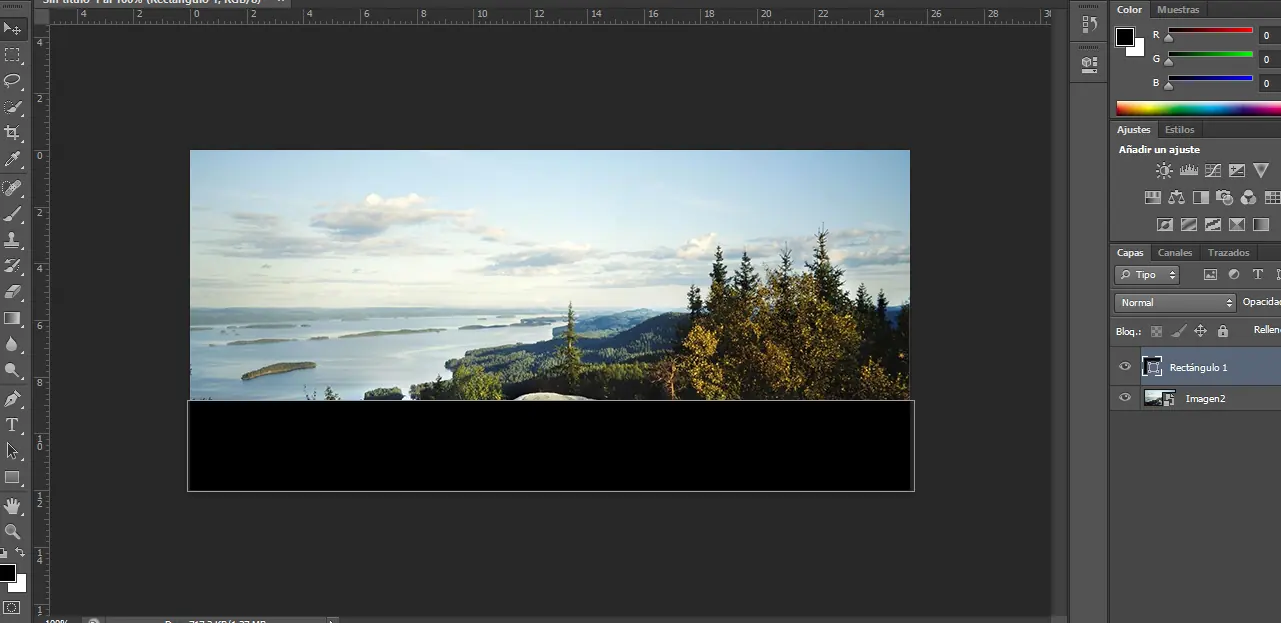
Task: Select the Eraser tool
Action: pyautogui.click(x=12, y=292)
